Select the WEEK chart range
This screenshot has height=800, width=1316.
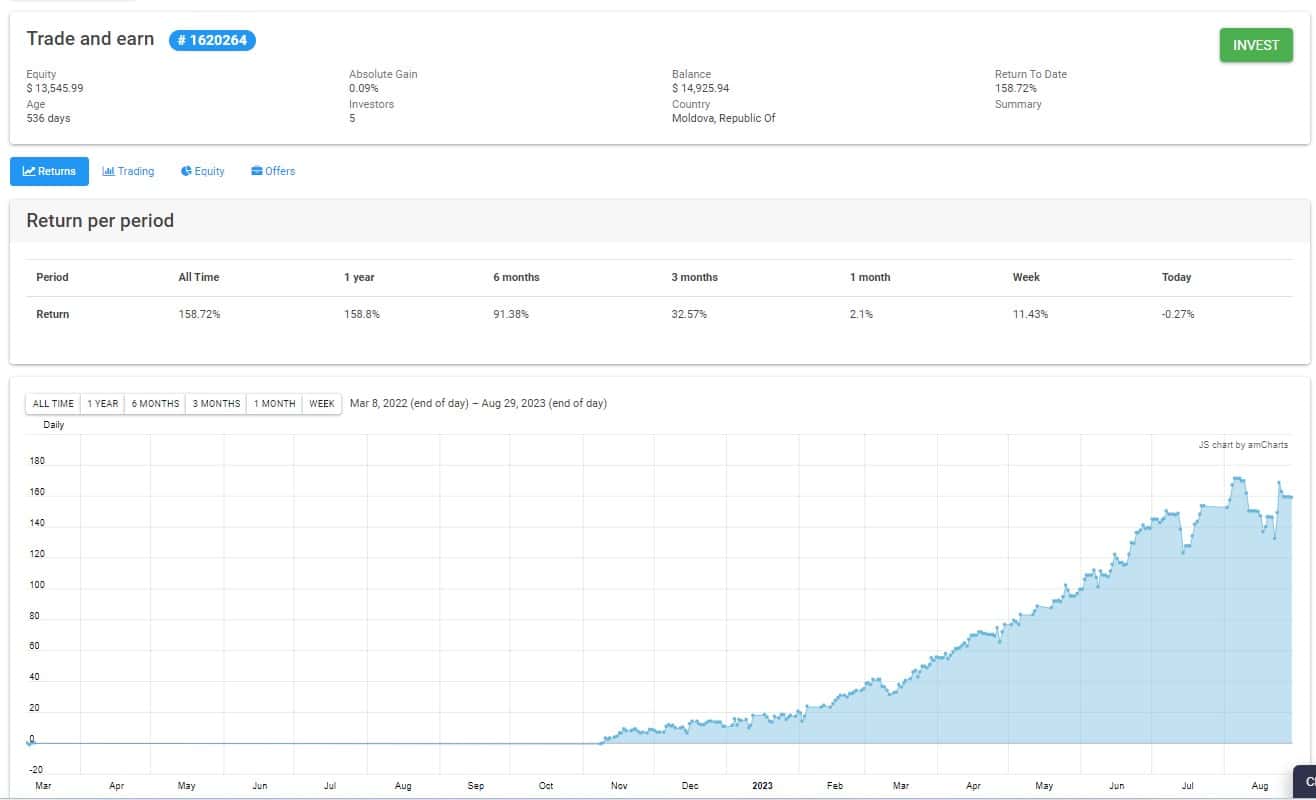coord(322,404)
